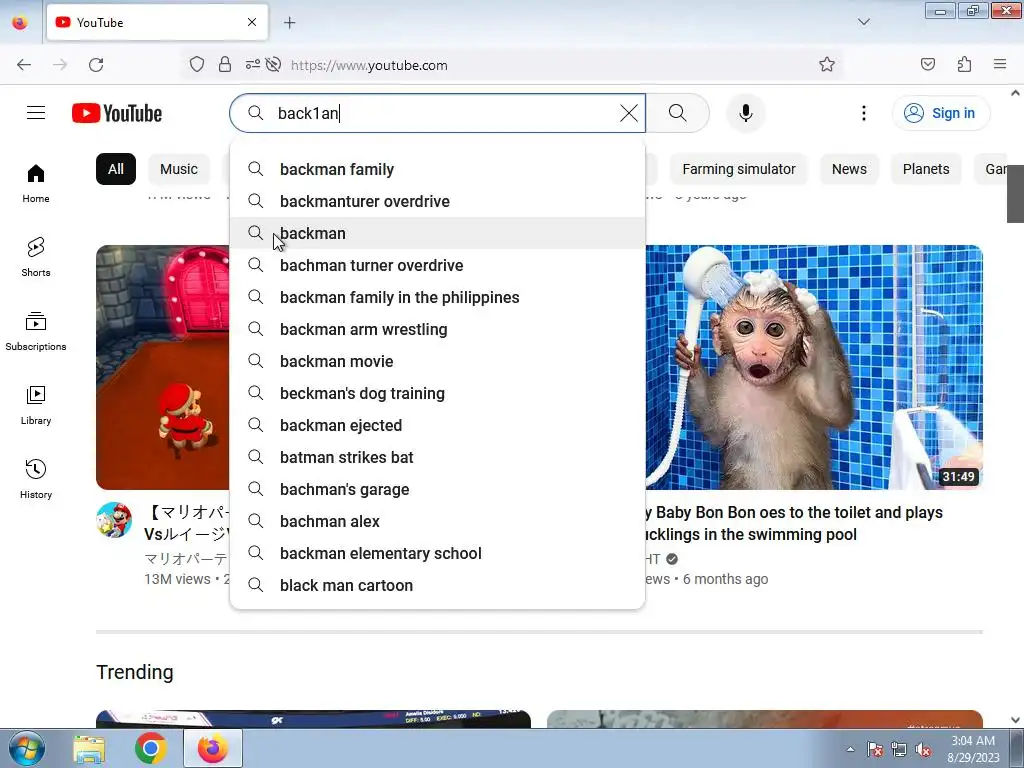Choose suggestion 'backman movie'

438,361
